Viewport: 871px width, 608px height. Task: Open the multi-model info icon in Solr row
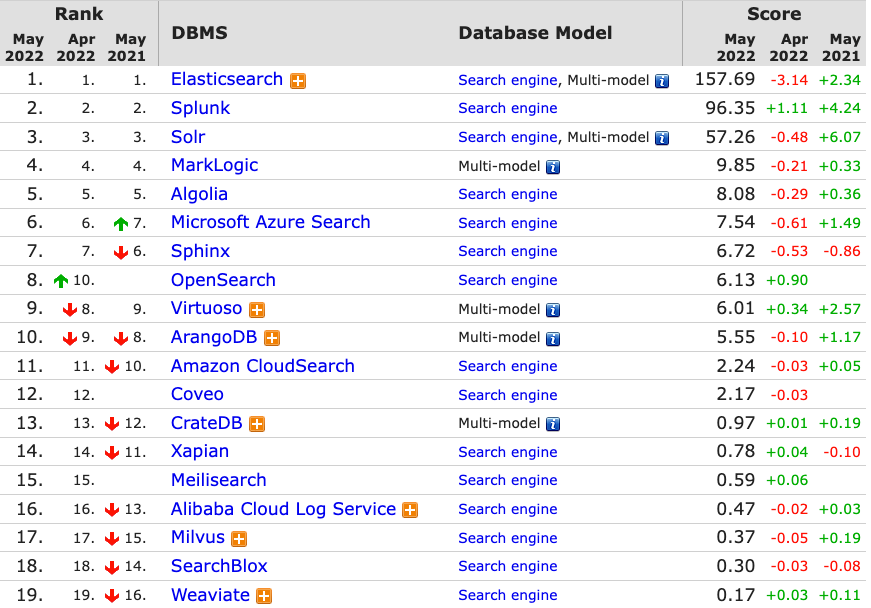662,138
